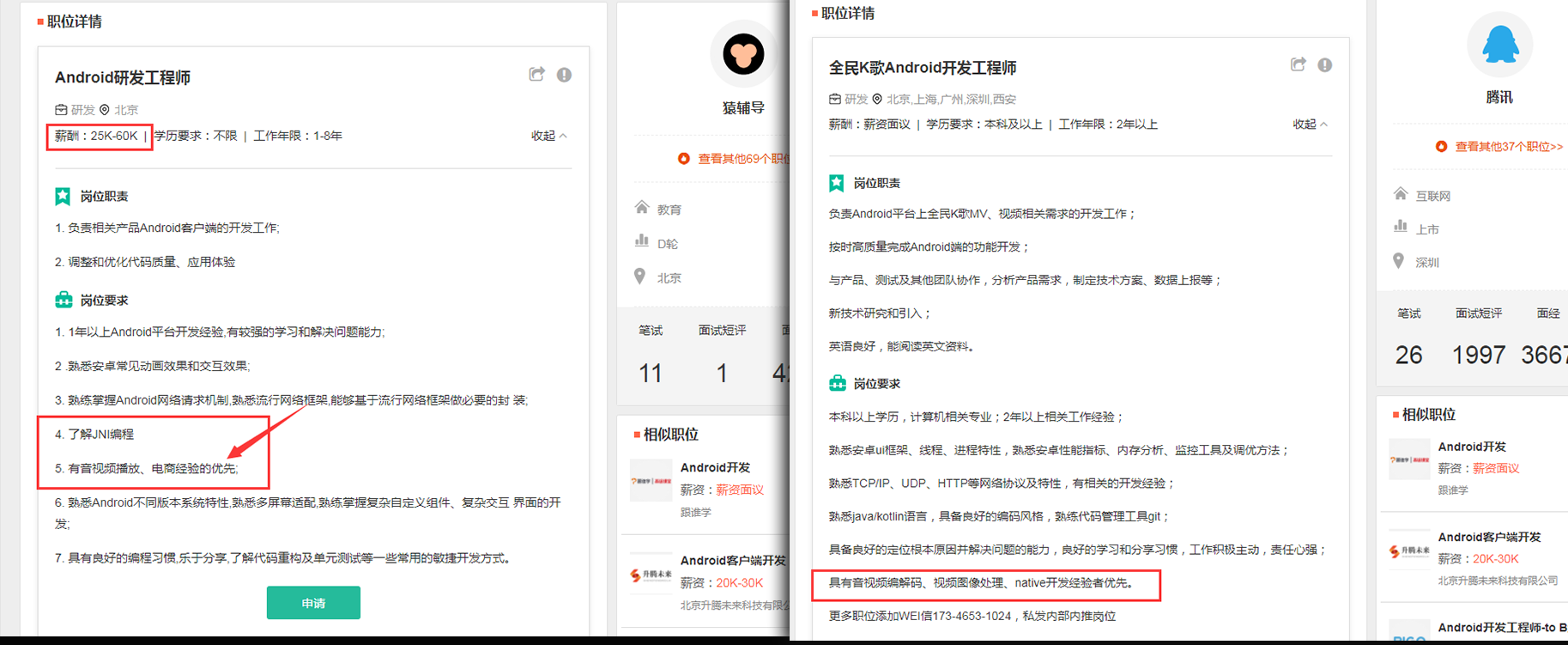The height and width of the screenshot is (645, 1568).
Task: Click 薪资:20K-30K in right similar jobs
Action: (1479, 558)
